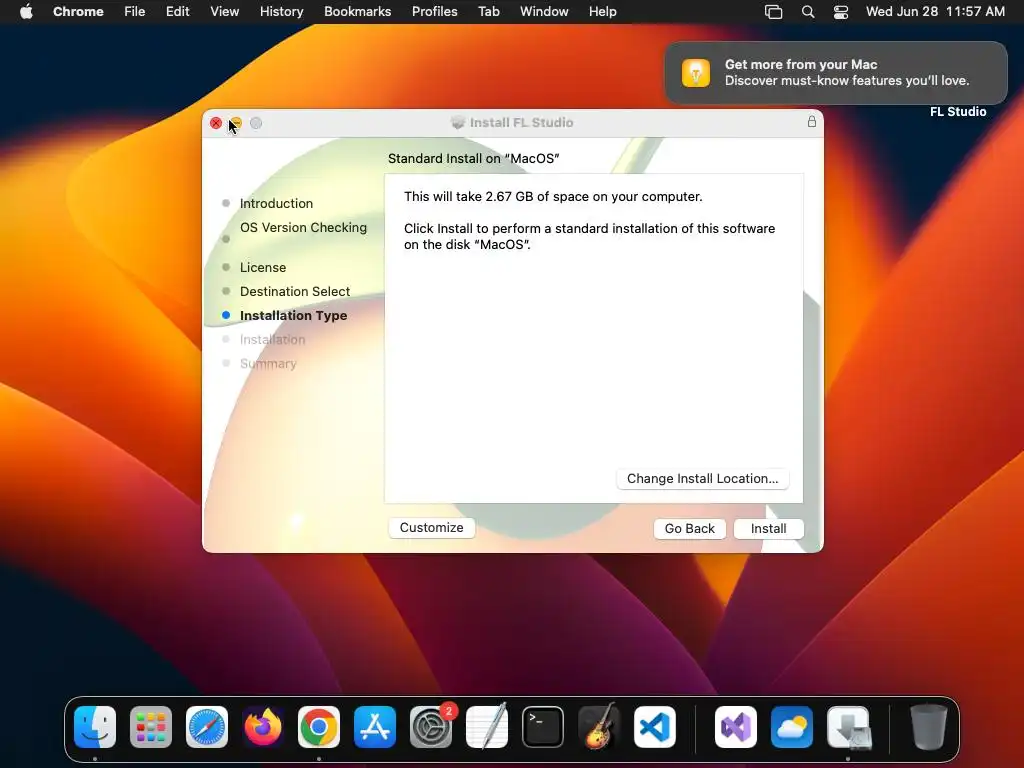Viewport: 1024px width, 768px height.
Task: Click the dimmed Summary step
Action: (268, 364)
